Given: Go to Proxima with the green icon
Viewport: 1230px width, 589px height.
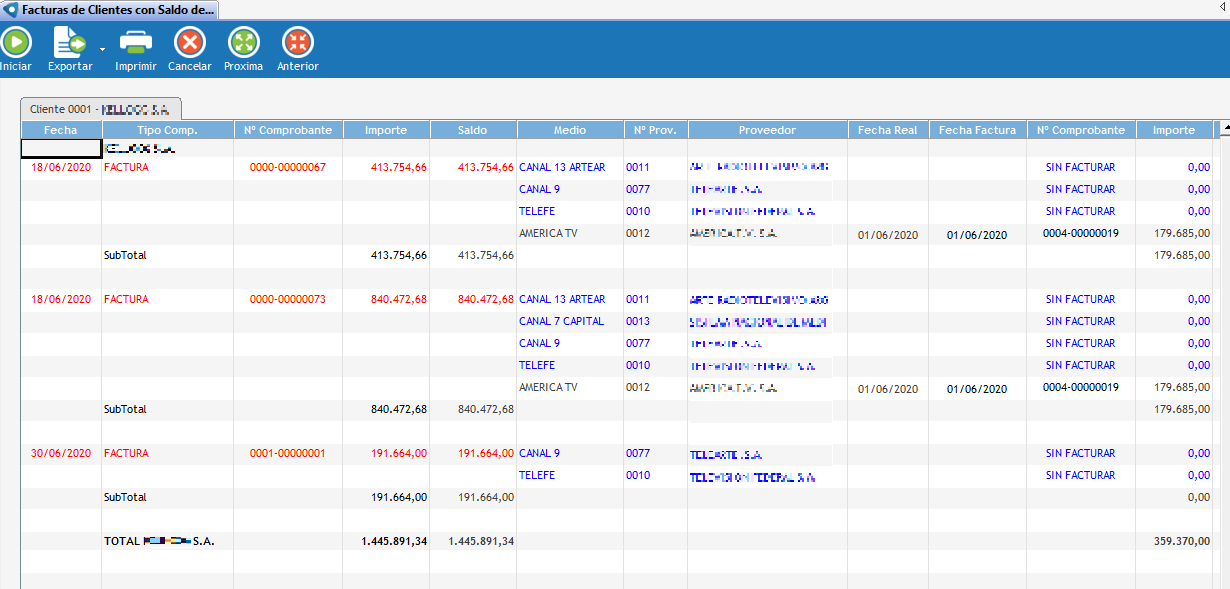Looking at the screenshot, I should point(243,42).
